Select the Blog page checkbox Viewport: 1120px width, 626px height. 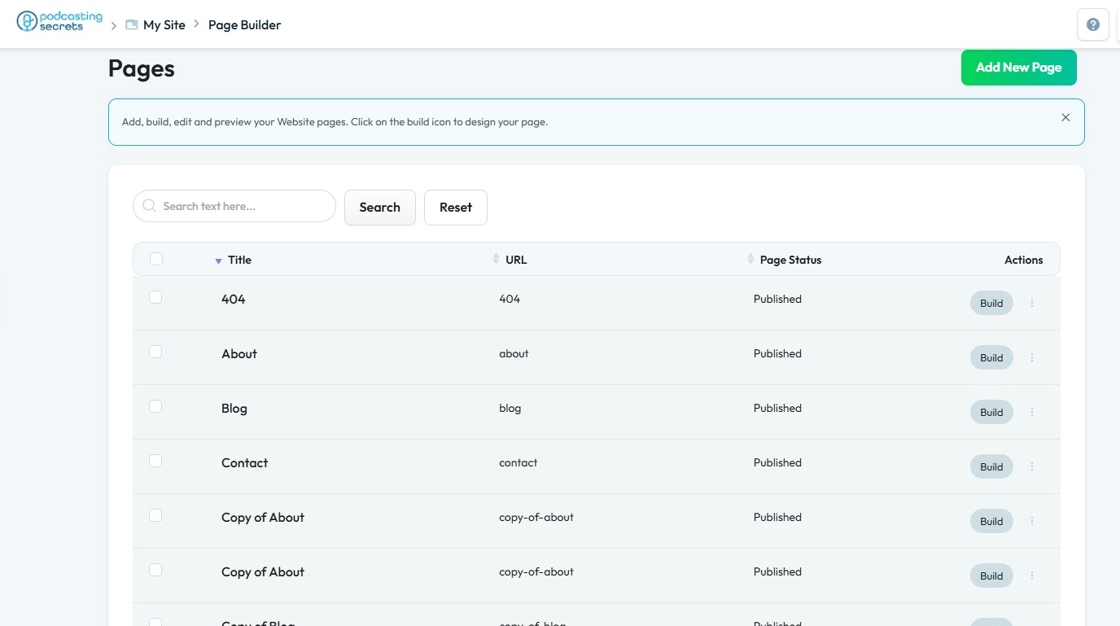click(156, 407)
